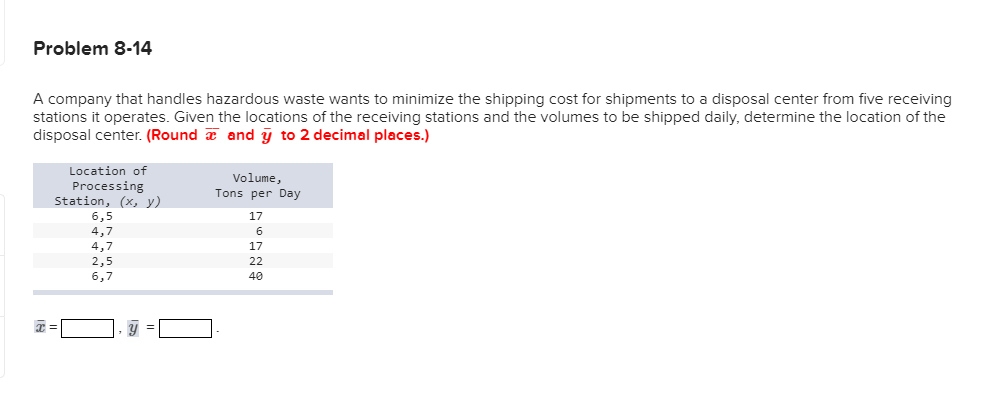Click the y-bar symbol in red instruction
The height and width of the screenshot is (401, 1005).
pos(266,135)
